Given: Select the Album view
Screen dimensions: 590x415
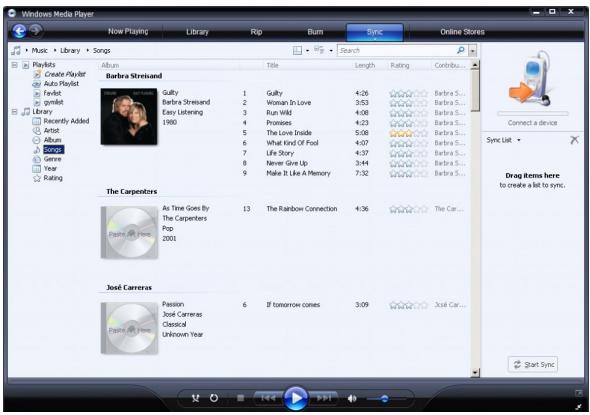Looking at the screenshot, I should (x=53, y=140).
